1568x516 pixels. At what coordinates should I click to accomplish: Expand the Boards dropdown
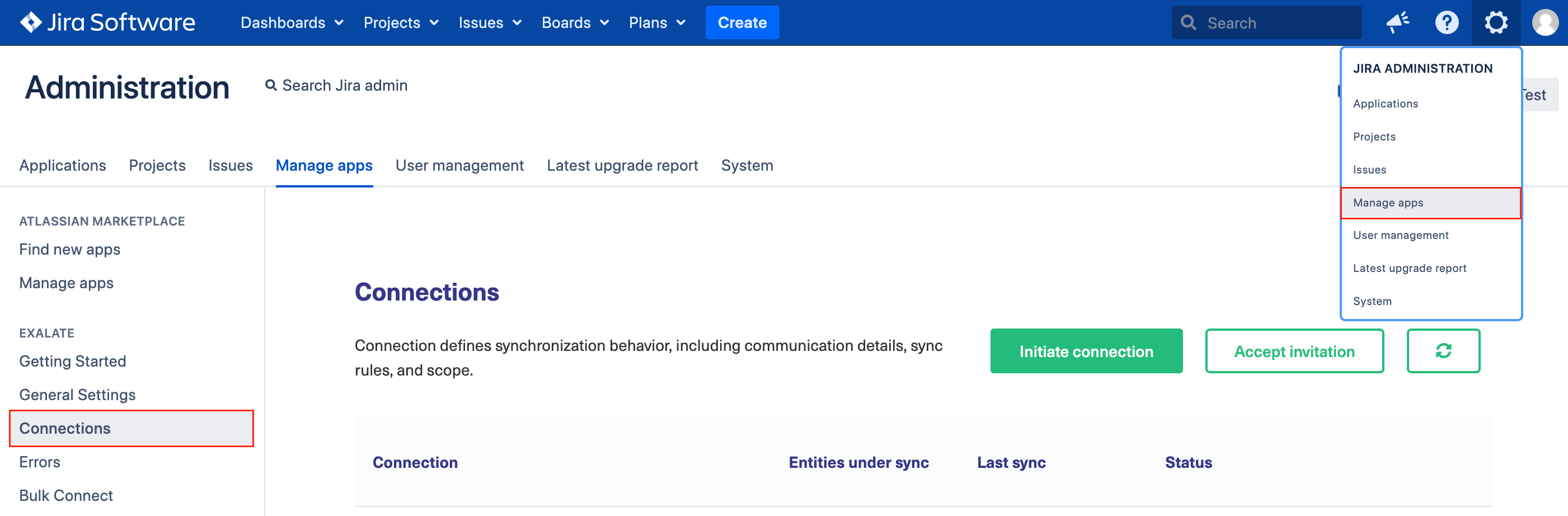click(575, 22)
